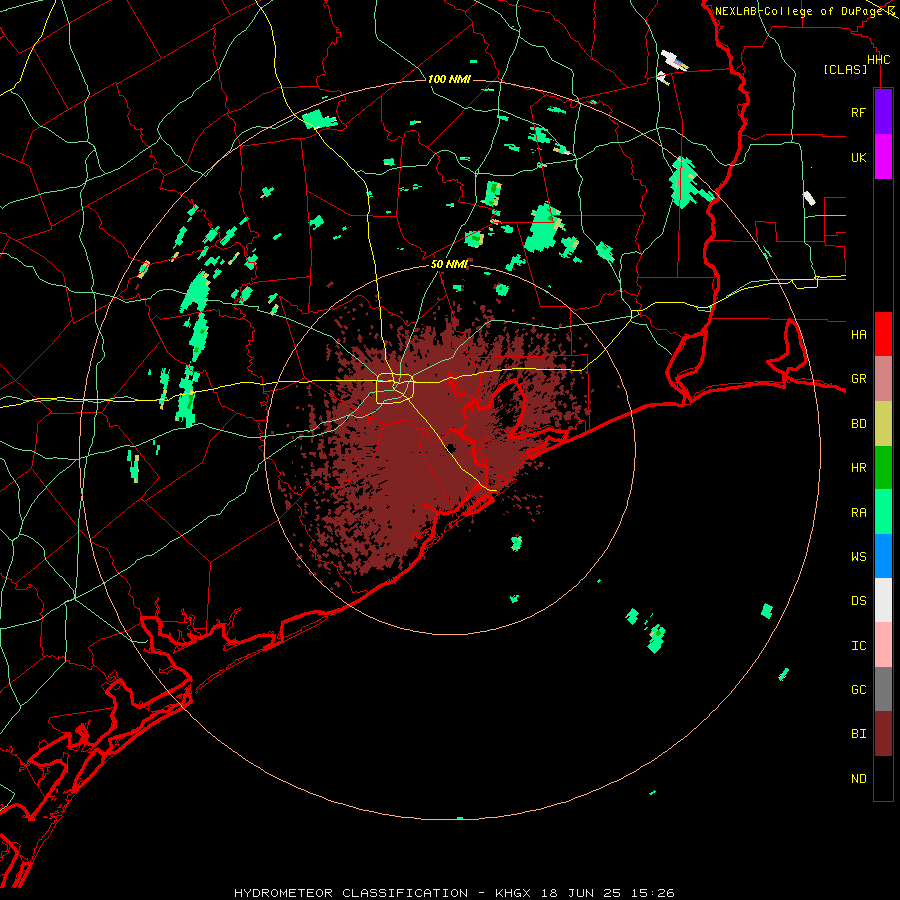Click the IC legend label
Image resolution: width=900 pixels, height=900 pixels.
[859, 646]
